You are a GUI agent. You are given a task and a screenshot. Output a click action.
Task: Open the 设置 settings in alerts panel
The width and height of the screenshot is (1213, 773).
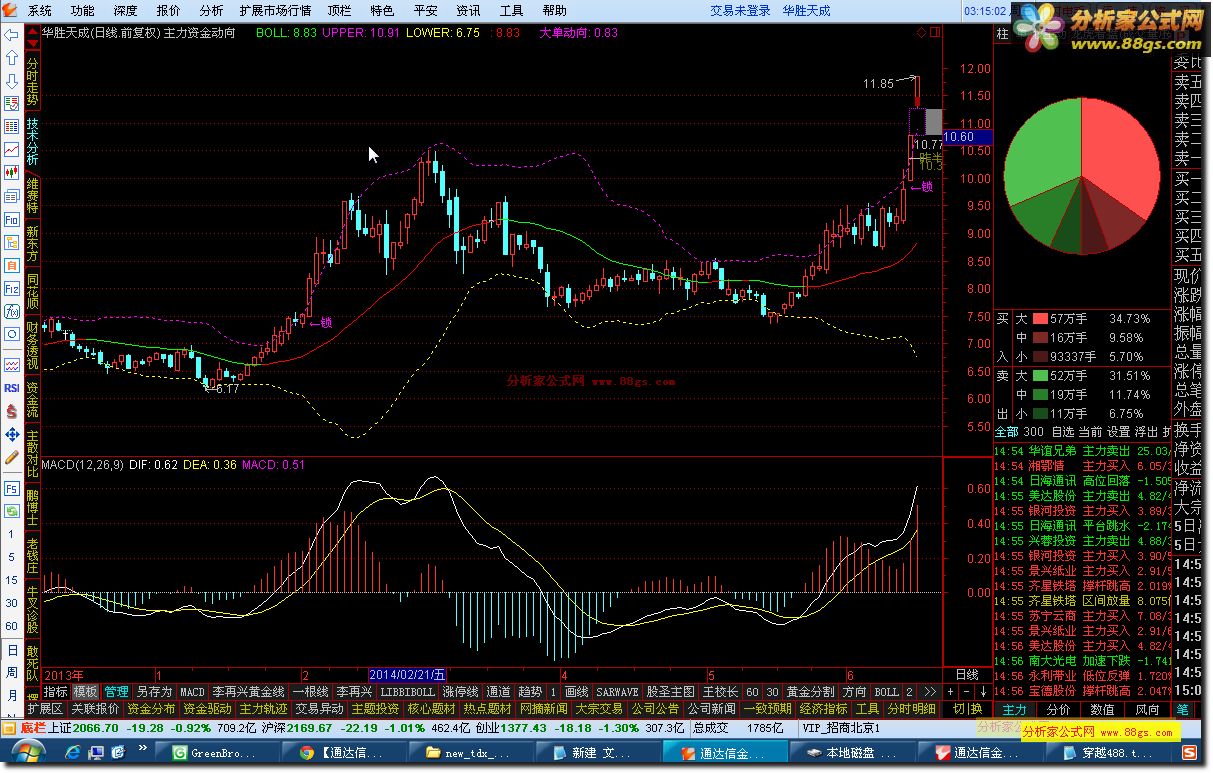tap(1119, 432)
